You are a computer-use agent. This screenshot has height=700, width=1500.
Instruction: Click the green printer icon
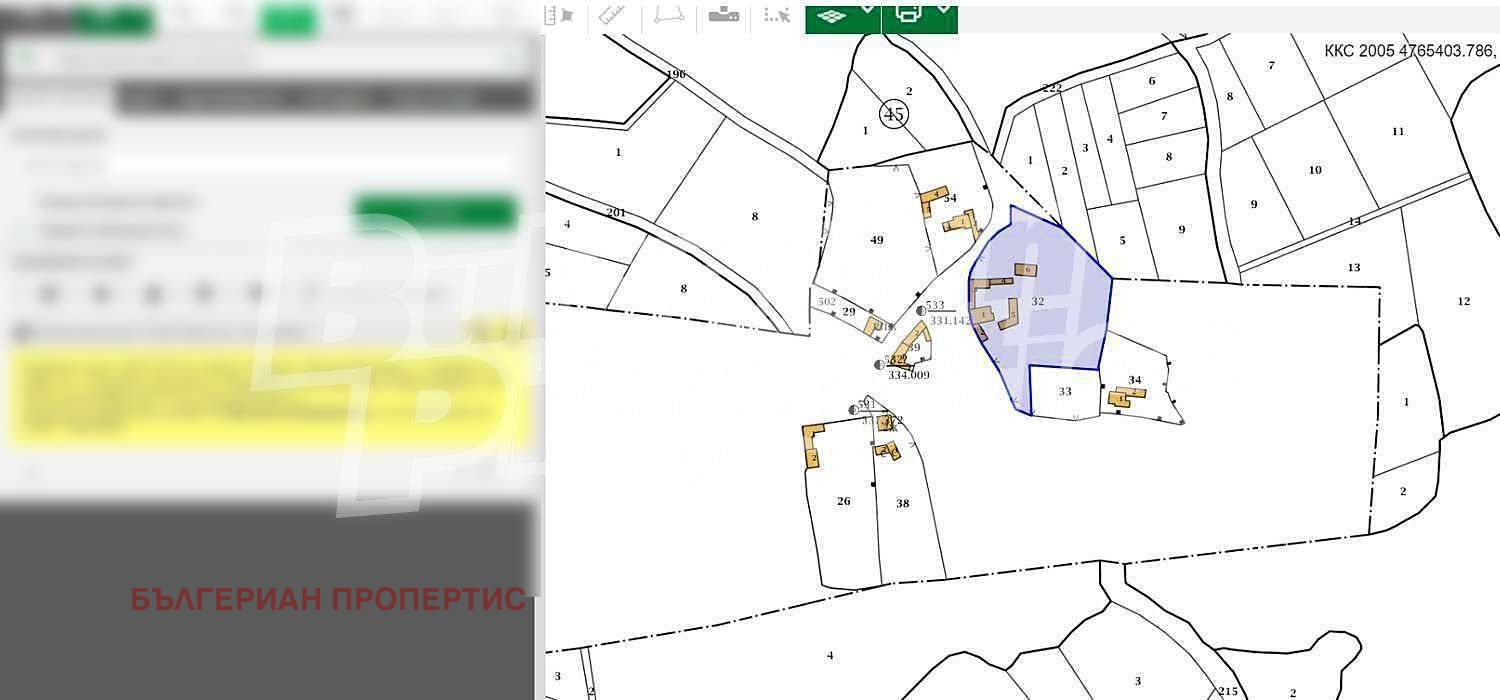[x=908, y=15]
